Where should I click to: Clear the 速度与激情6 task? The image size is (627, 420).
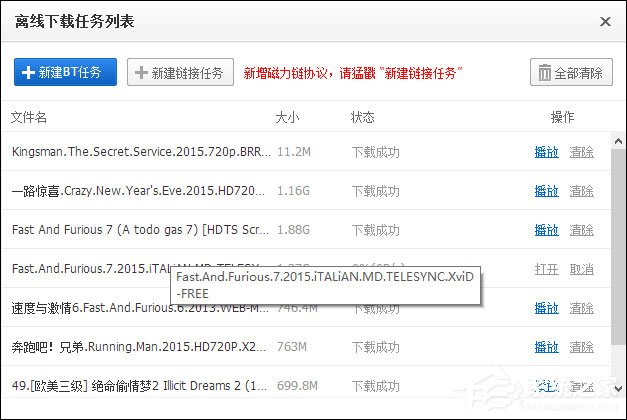click(x=582, y=308)
